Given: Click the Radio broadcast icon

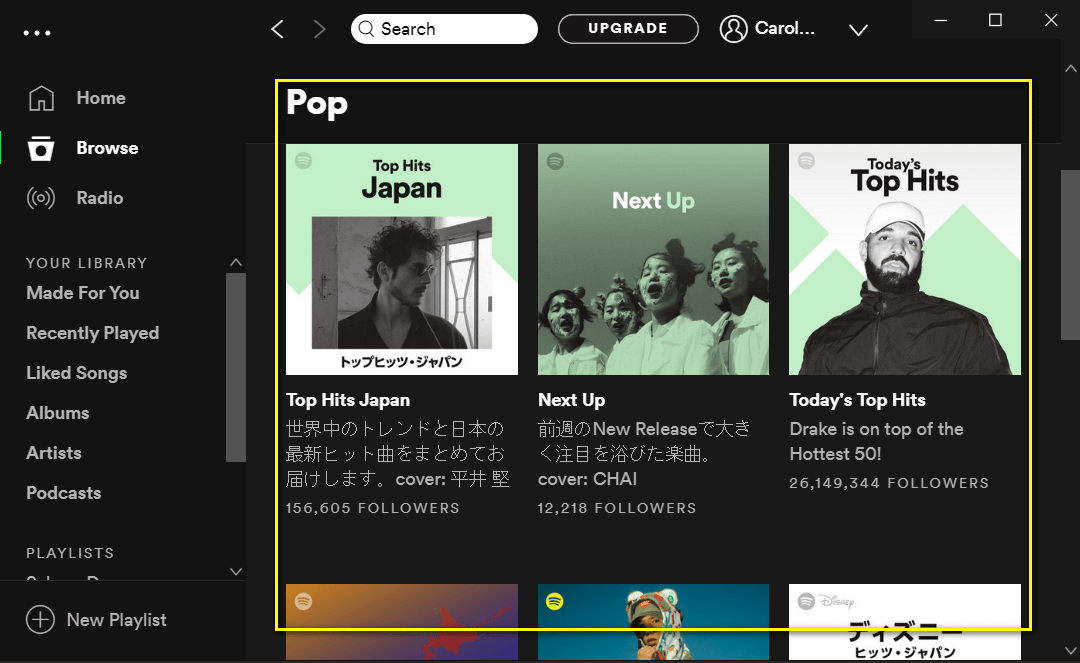Looking at the screenshot, I should pos(41,198).
